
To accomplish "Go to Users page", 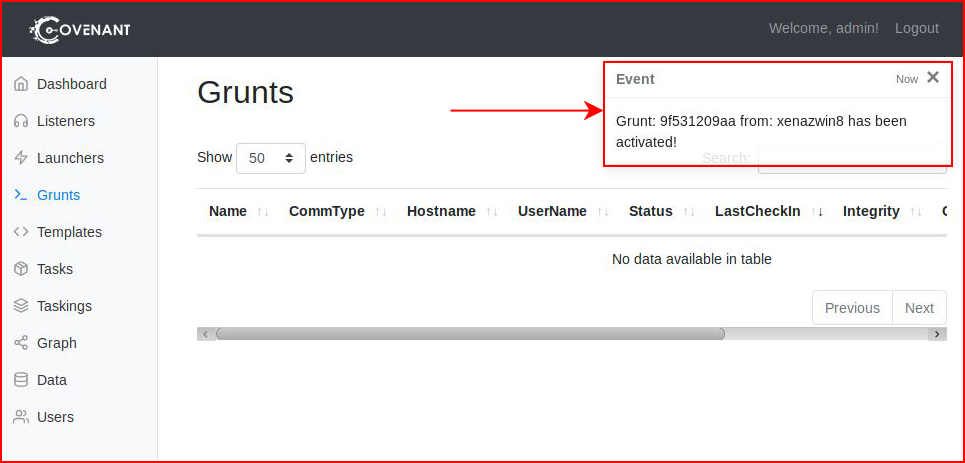I will (55, 417).
